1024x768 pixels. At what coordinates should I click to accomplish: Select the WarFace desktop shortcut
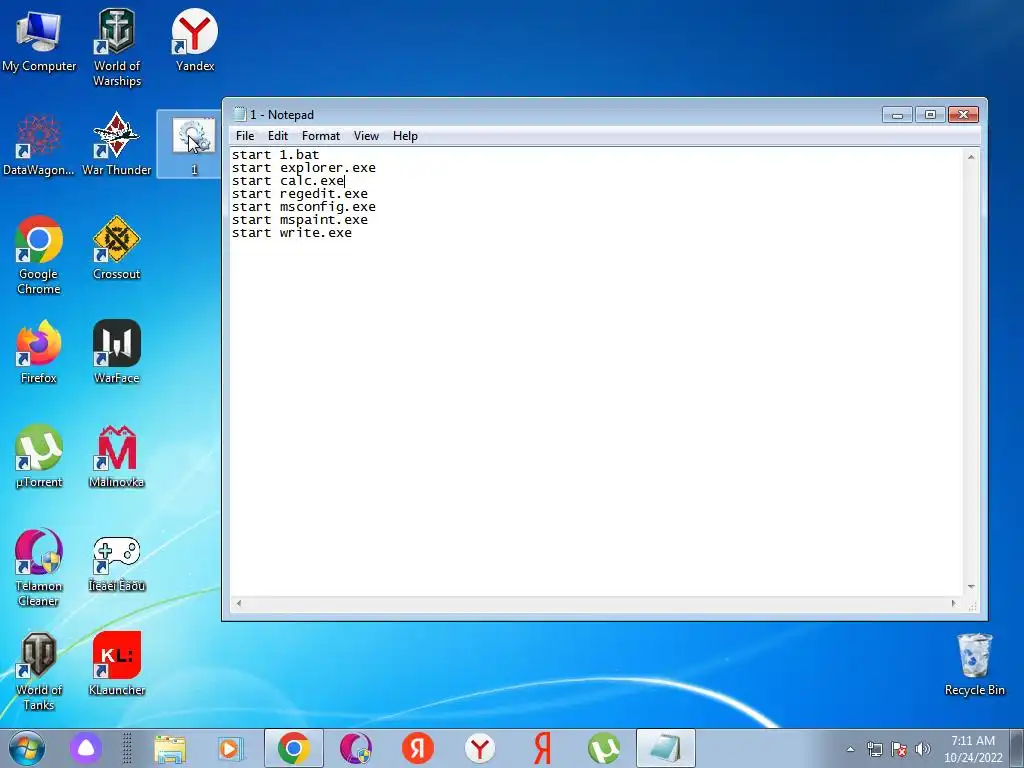point(117,352)
